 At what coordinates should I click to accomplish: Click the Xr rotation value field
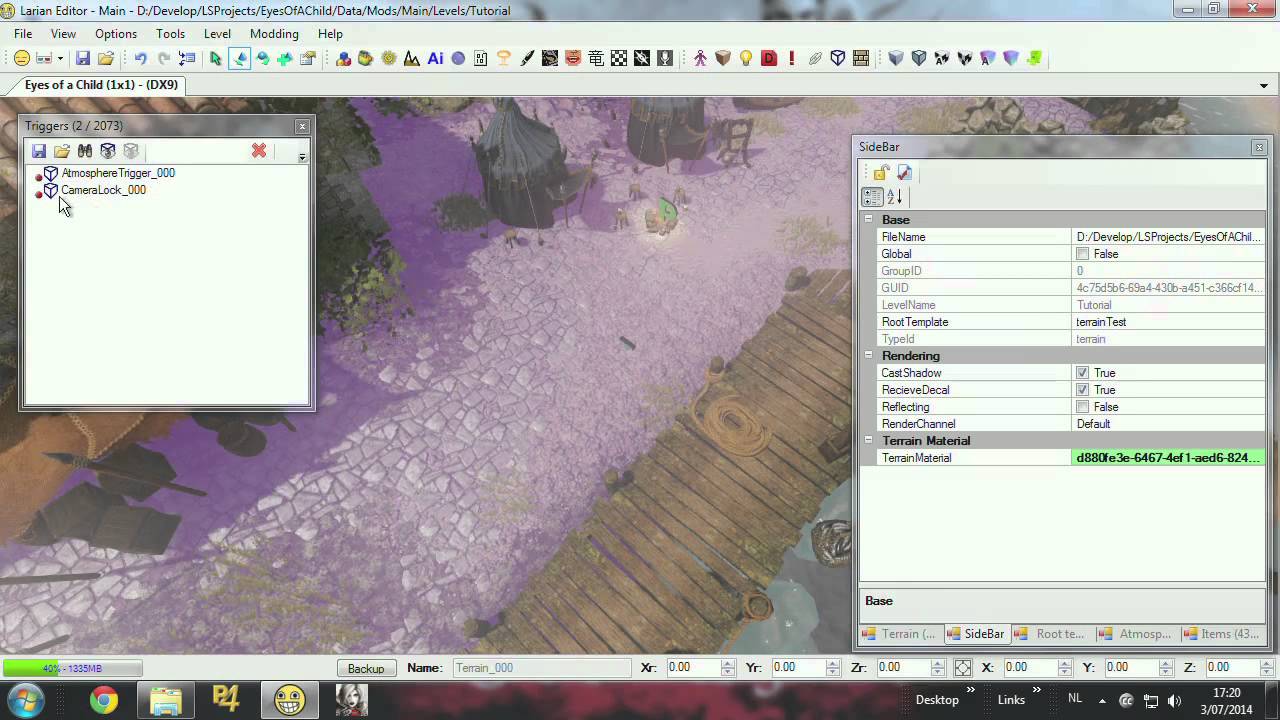click(x=695, y=667)
